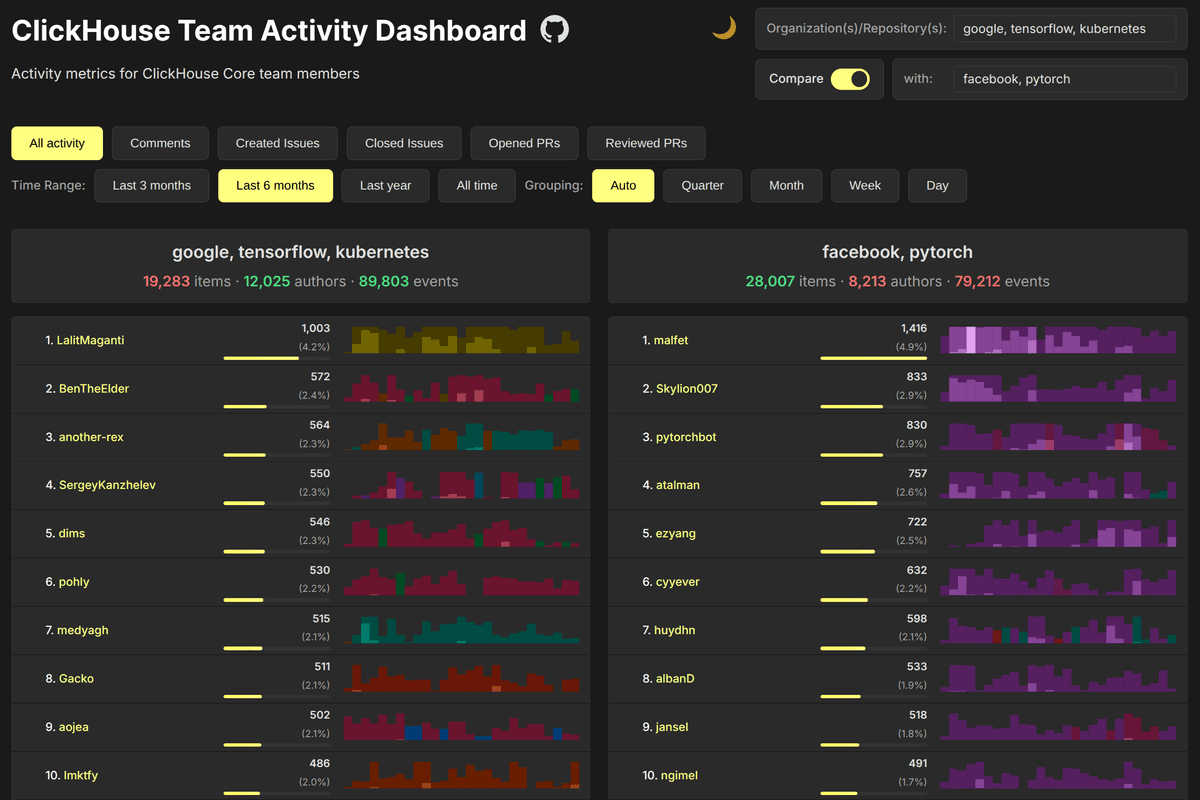Turn off the Compare switch

coord(850,79)
